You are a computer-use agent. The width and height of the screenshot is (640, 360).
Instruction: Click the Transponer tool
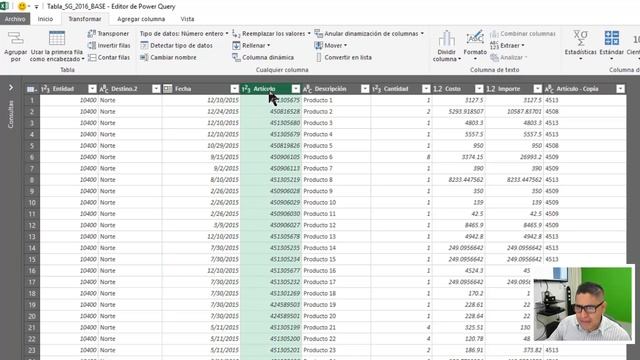coord(109,33)
